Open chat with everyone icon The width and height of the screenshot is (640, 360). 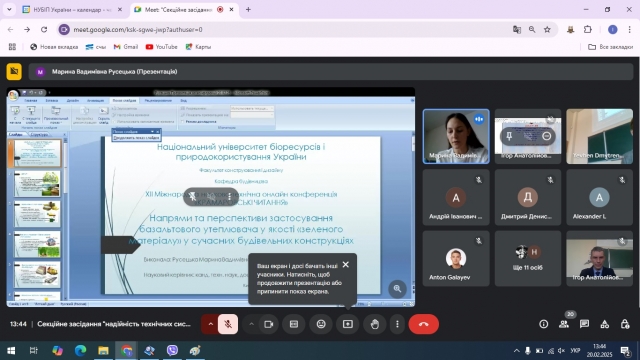pos(584,324)
